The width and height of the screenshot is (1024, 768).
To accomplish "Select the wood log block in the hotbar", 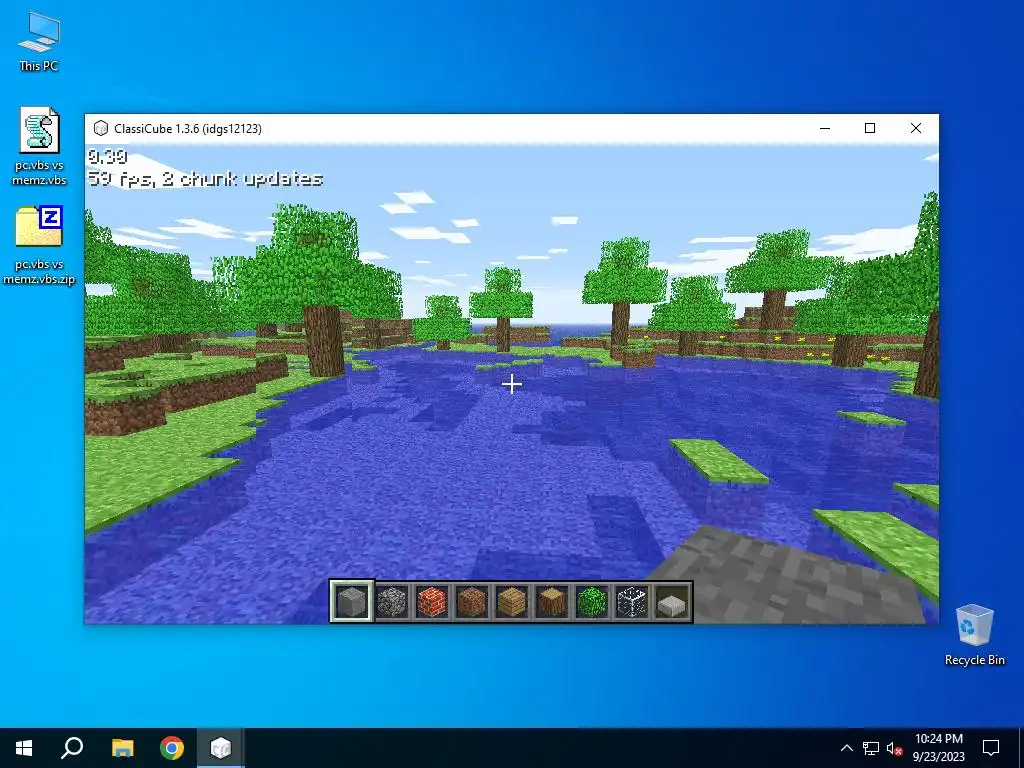I will pos(552,601).
